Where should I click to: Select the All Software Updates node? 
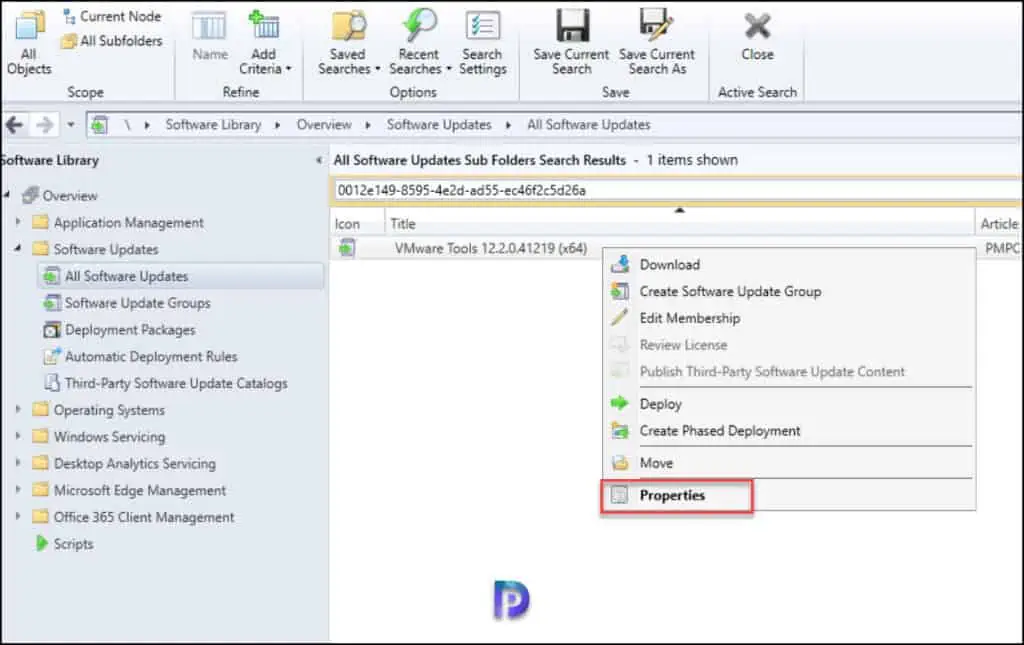[x=181, y=276]
